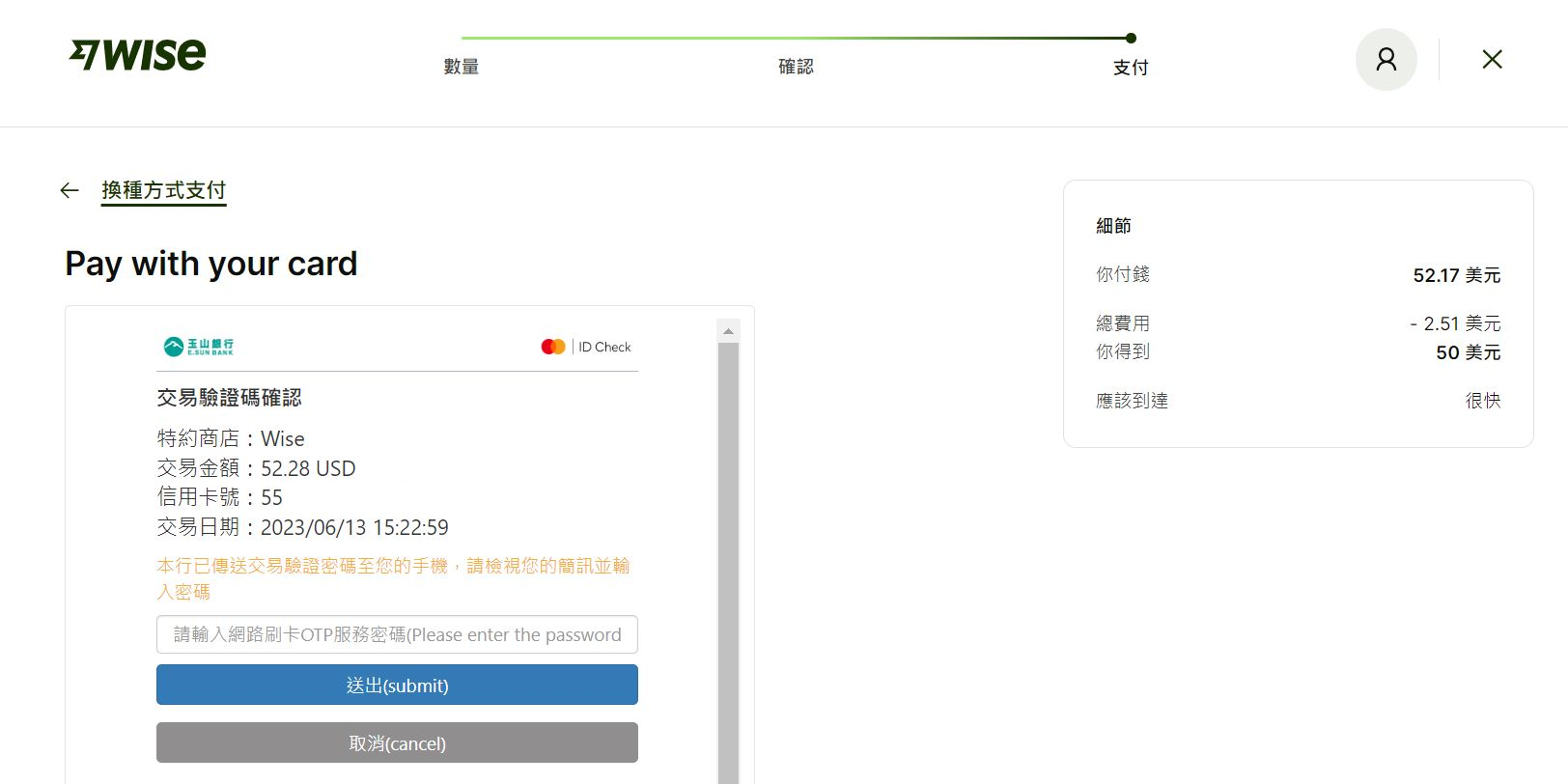Click the 交易驗證碼確認 heading
The height and width of the screenshot is (784, 1568).
tap(230, 398)
